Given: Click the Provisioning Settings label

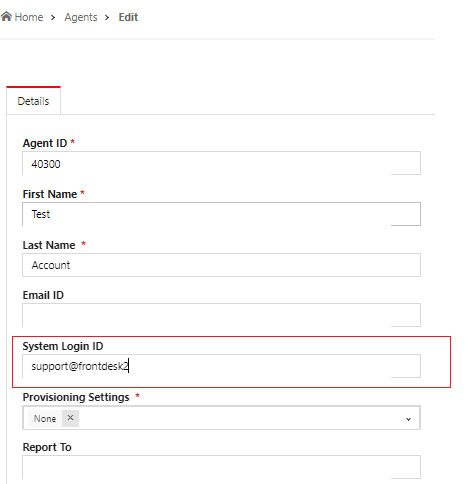Looking at the screenshot, I should [x=76, y=397].
